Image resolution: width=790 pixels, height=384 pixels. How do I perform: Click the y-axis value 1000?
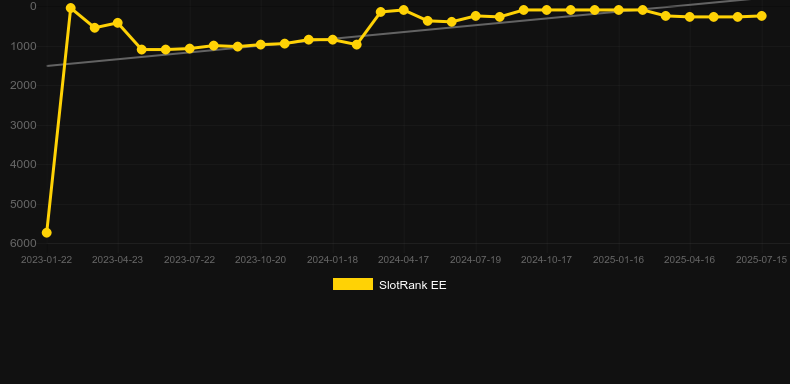coord(23,46)
